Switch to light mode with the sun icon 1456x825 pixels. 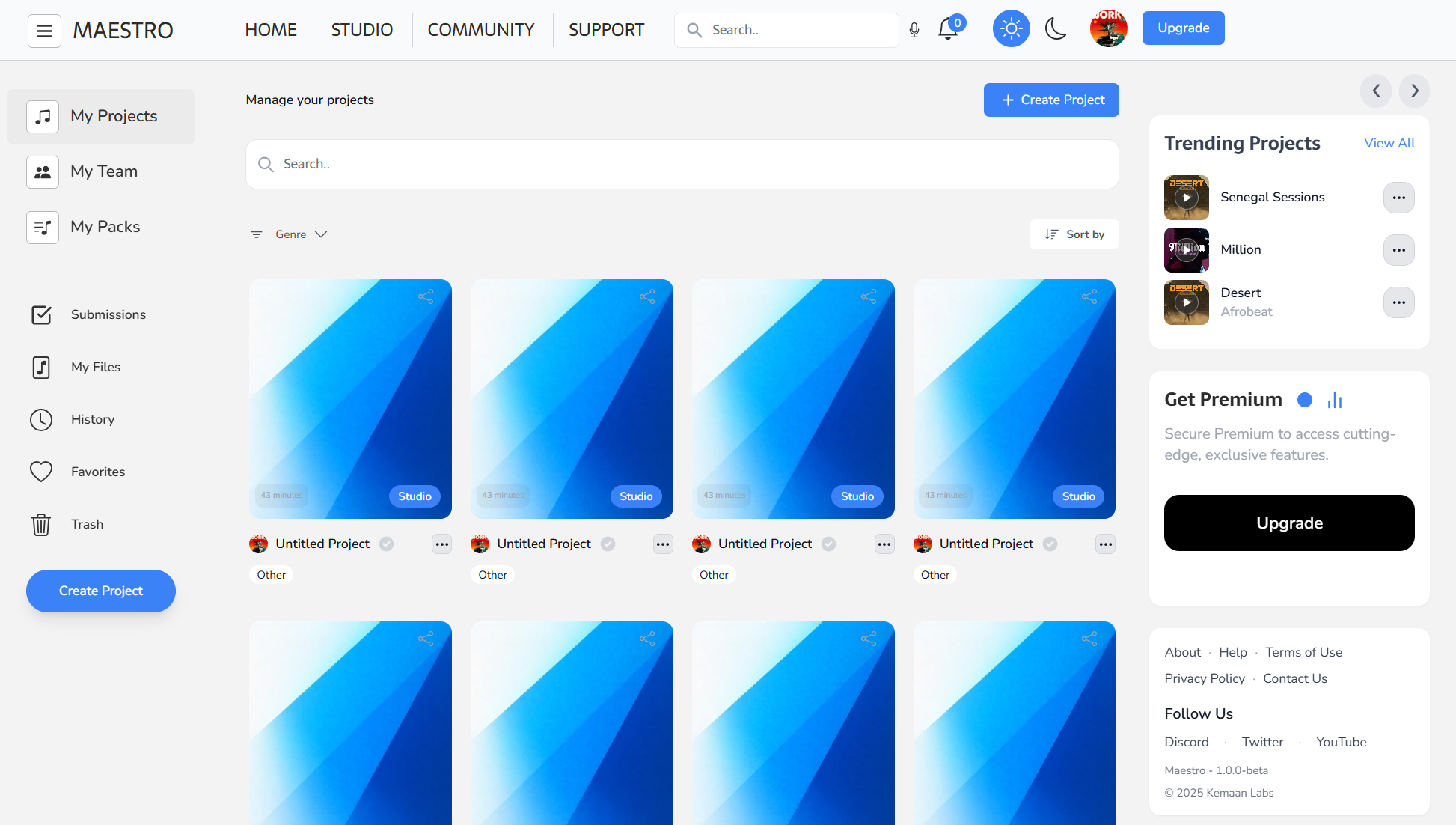coord(1011,28)
